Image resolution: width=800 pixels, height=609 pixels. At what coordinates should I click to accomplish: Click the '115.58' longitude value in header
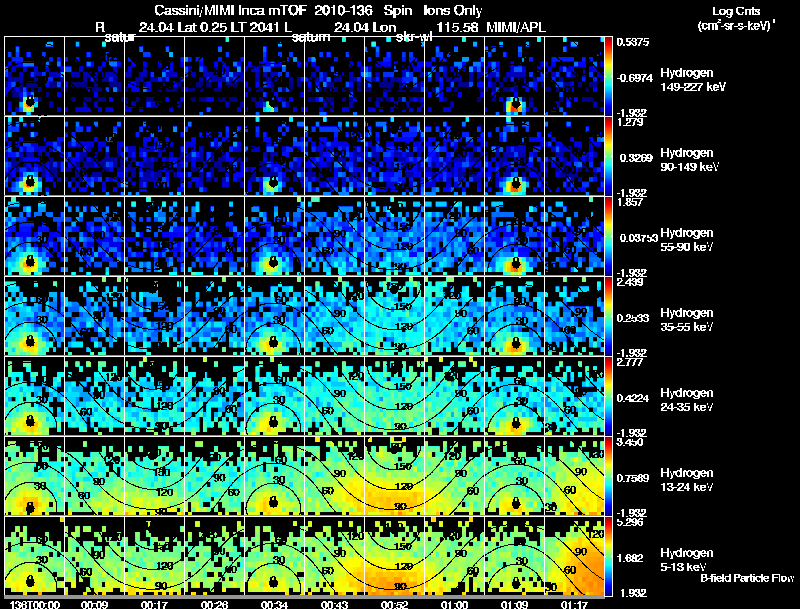point(457,27)
